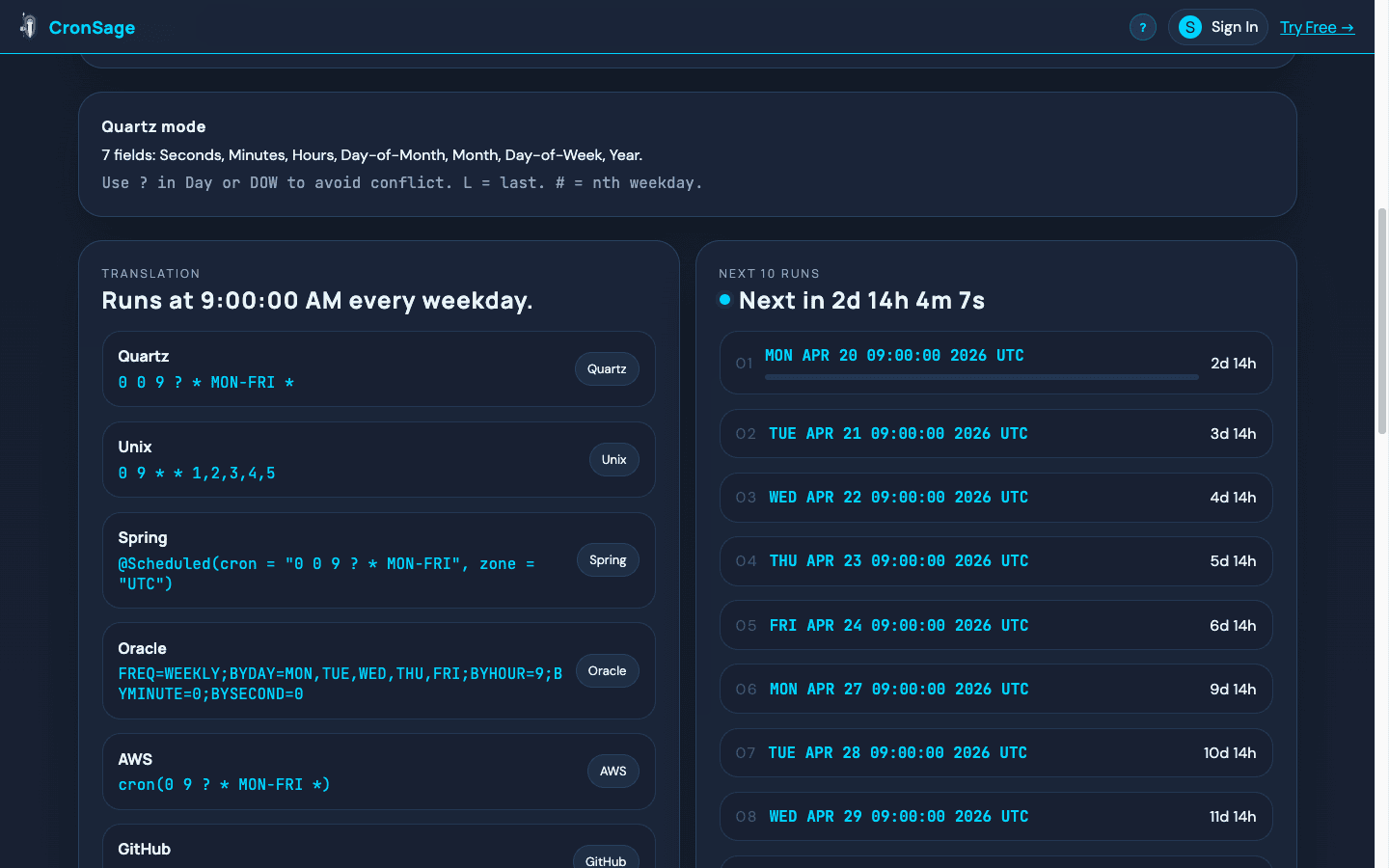Click the Sign In avatar icon
Image resolution: width=1389 pixels, height=868 pixels.
point(1190,27)
